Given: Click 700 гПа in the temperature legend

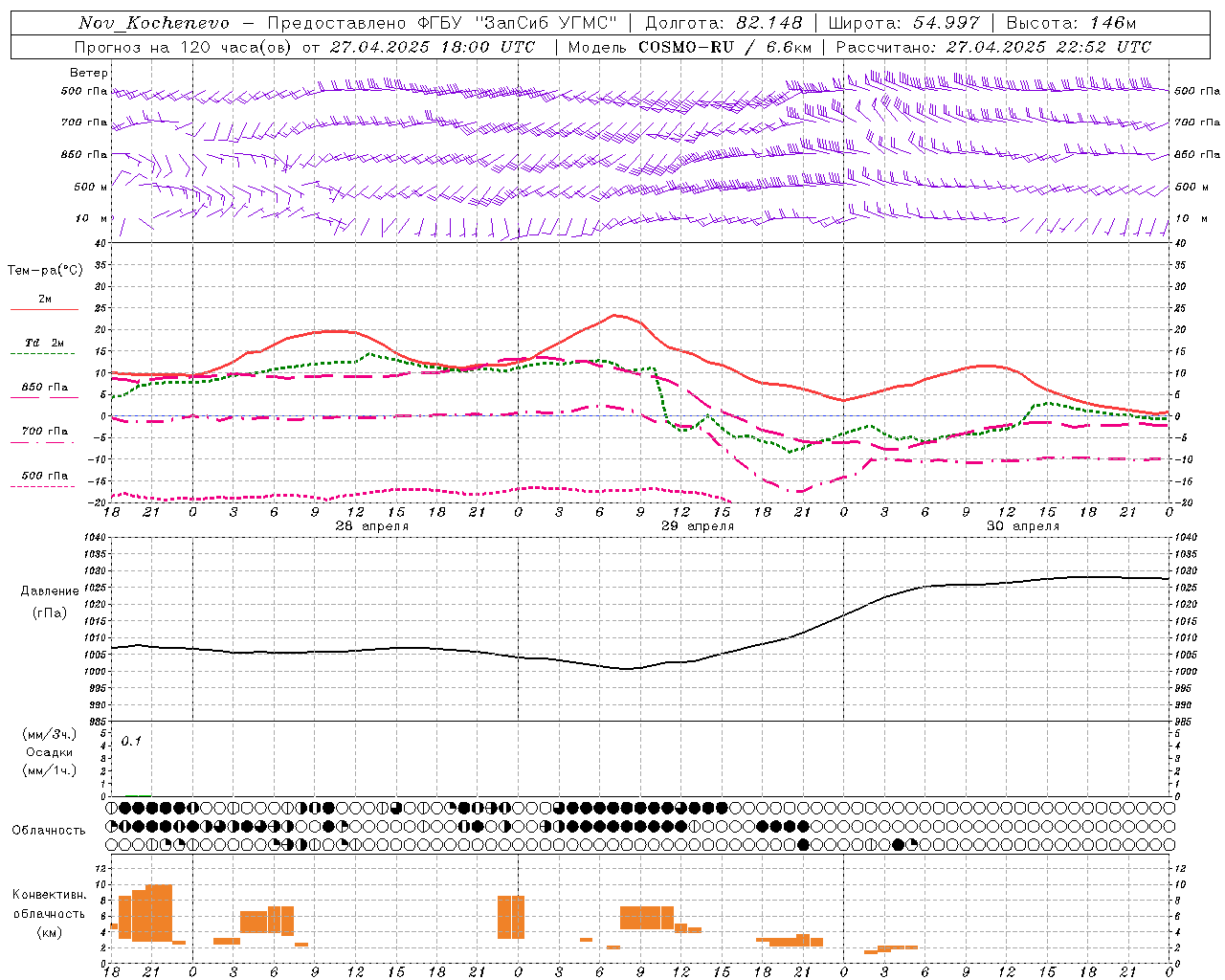Looking at the screenshot, I should (45, 434).
